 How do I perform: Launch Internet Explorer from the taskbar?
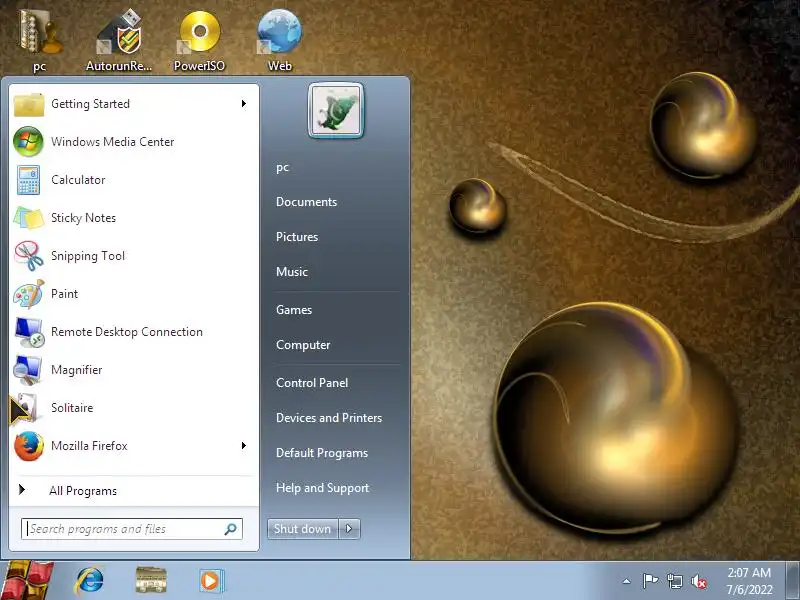[89, 581]
